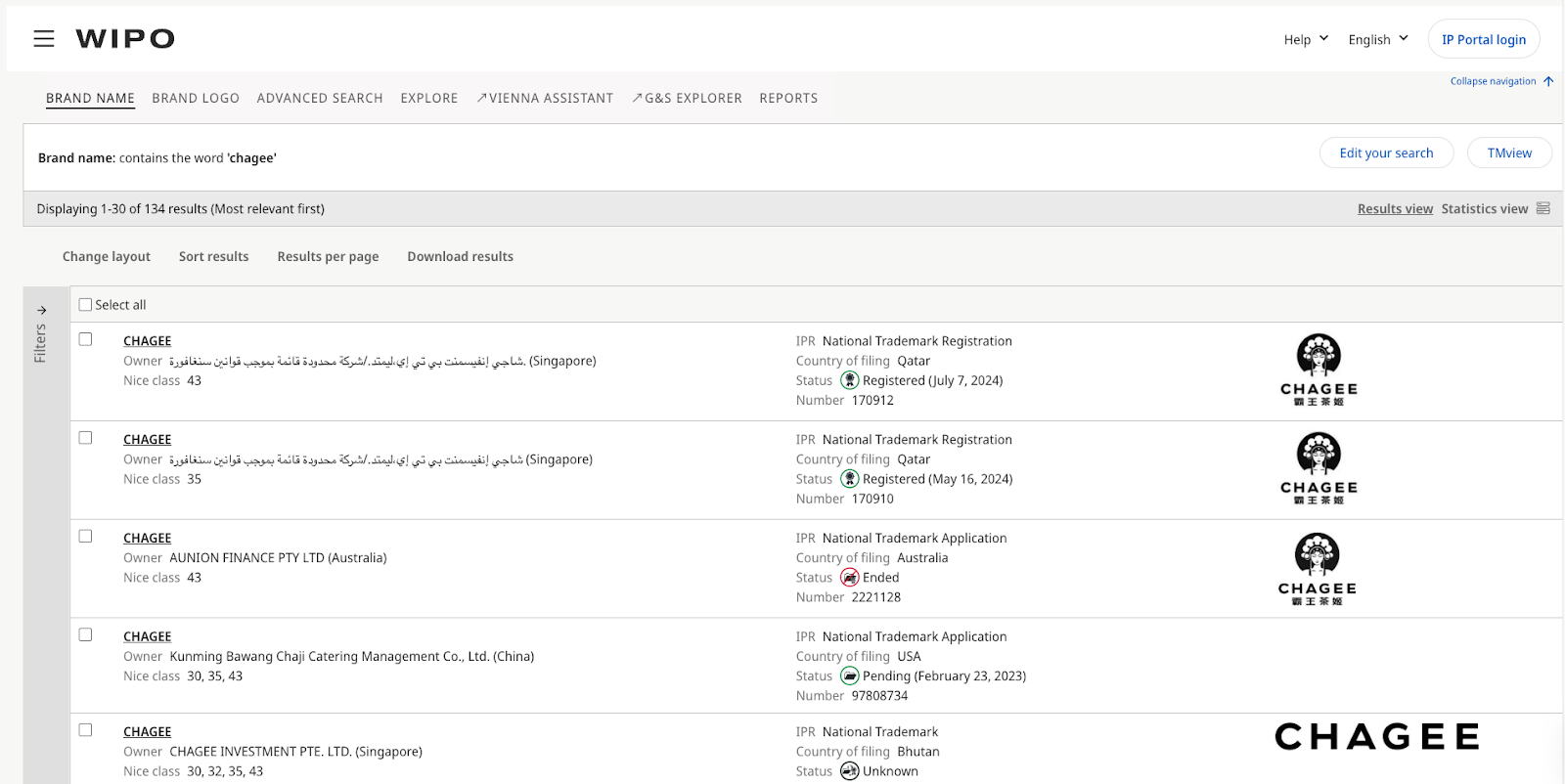Open Sort results options

pyautogui.click(x=213, y=256)
